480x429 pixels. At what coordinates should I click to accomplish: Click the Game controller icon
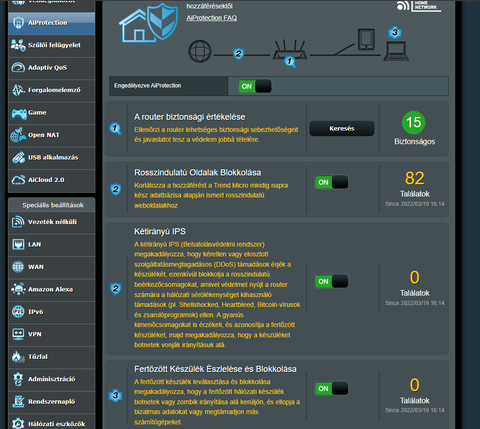click(19, 113)
